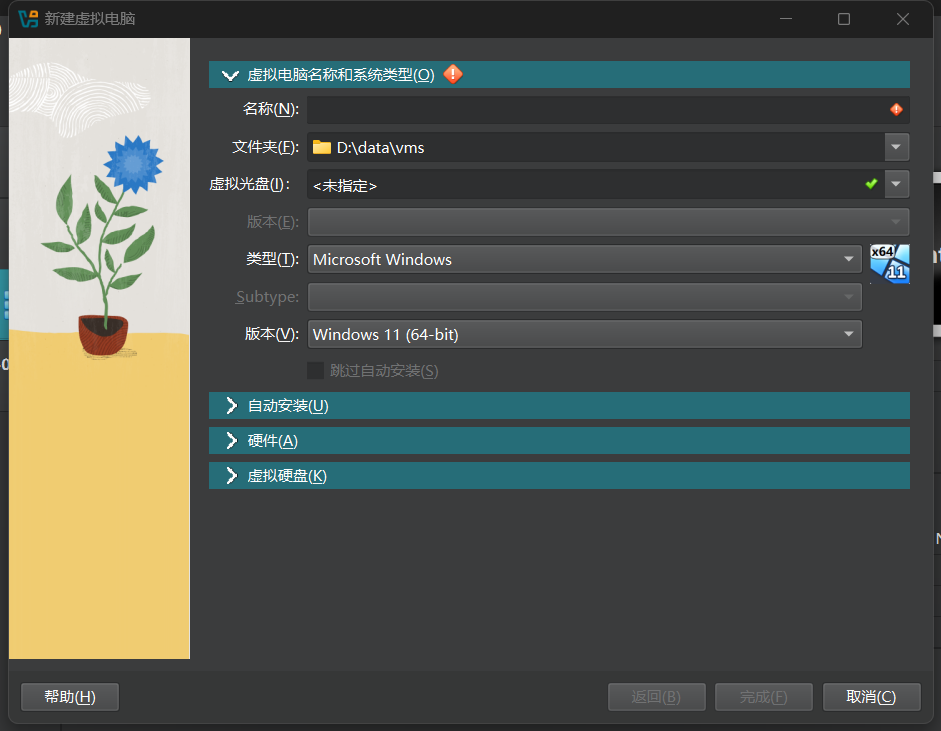The image size is (941, 731).
Task: Click the 完成(F) button
Action: click(x=763, y=697)
